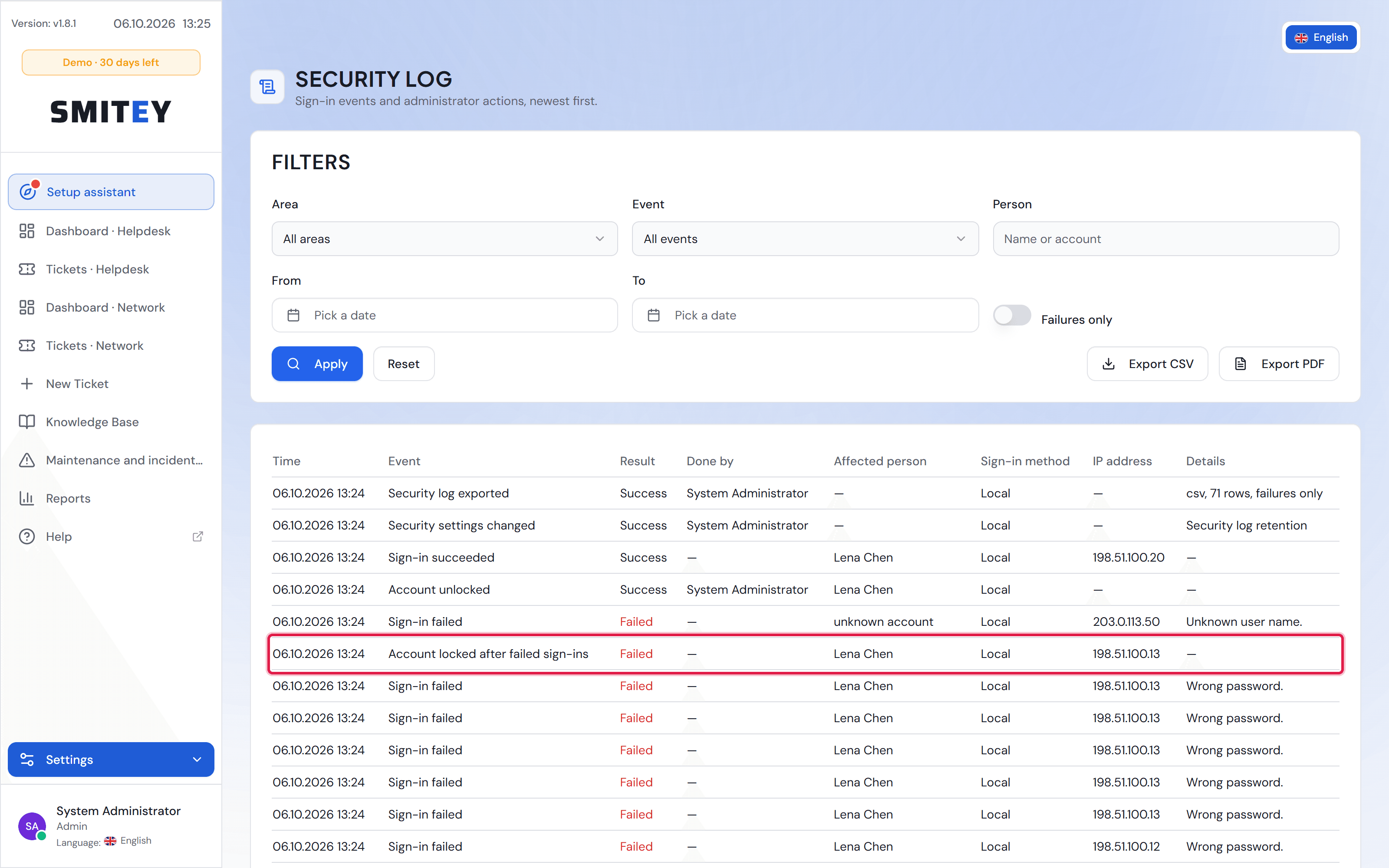Enable the Failures only switch
The height and width of the screenshot is (868, 1389).
click(x=1012, y=315)
